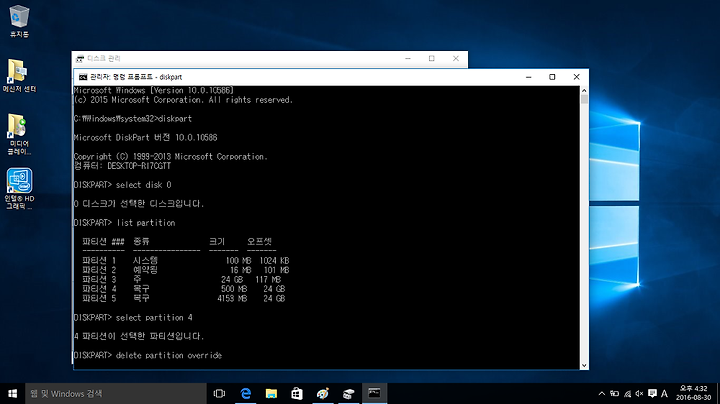Click the console scrollbar down arrow

tap(584, 365)
